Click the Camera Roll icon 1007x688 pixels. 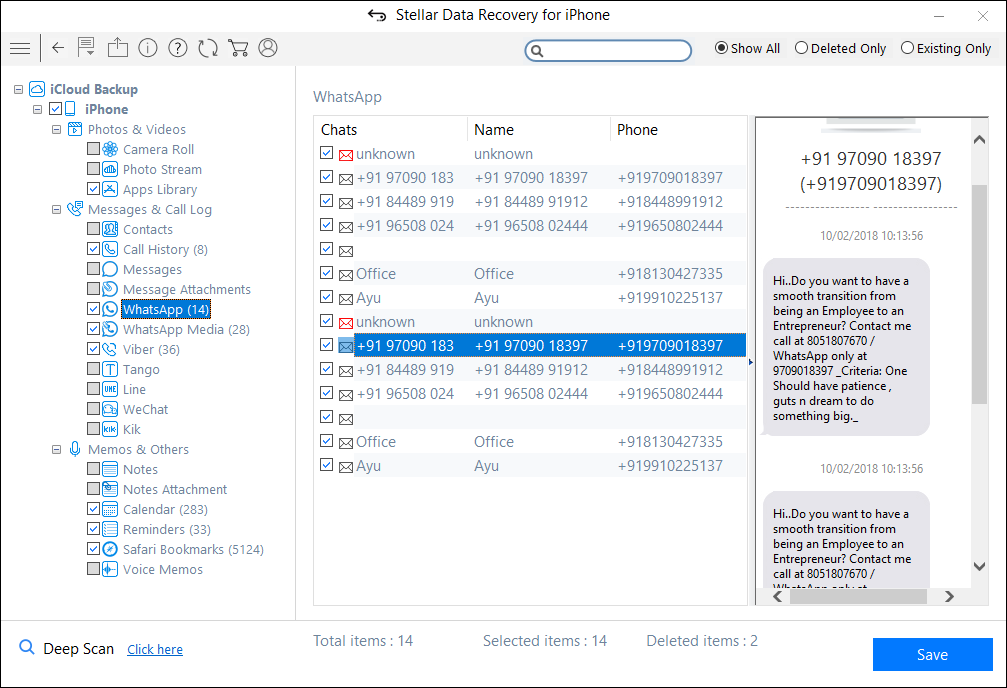pos(110,149)
